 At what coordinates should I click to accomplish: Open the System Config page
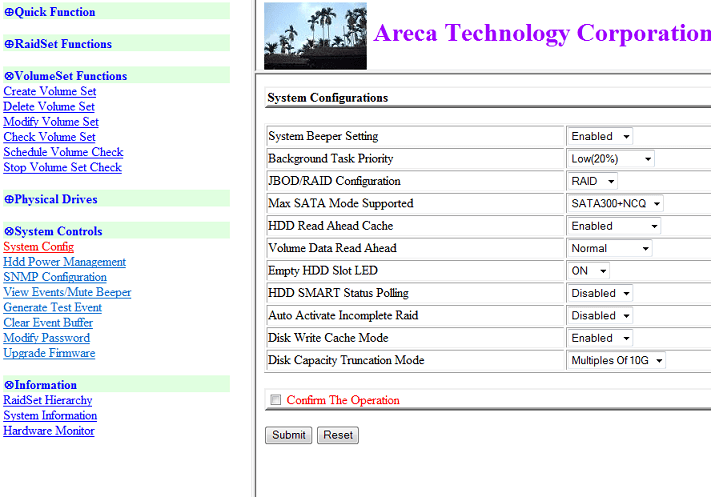point(39,247)
